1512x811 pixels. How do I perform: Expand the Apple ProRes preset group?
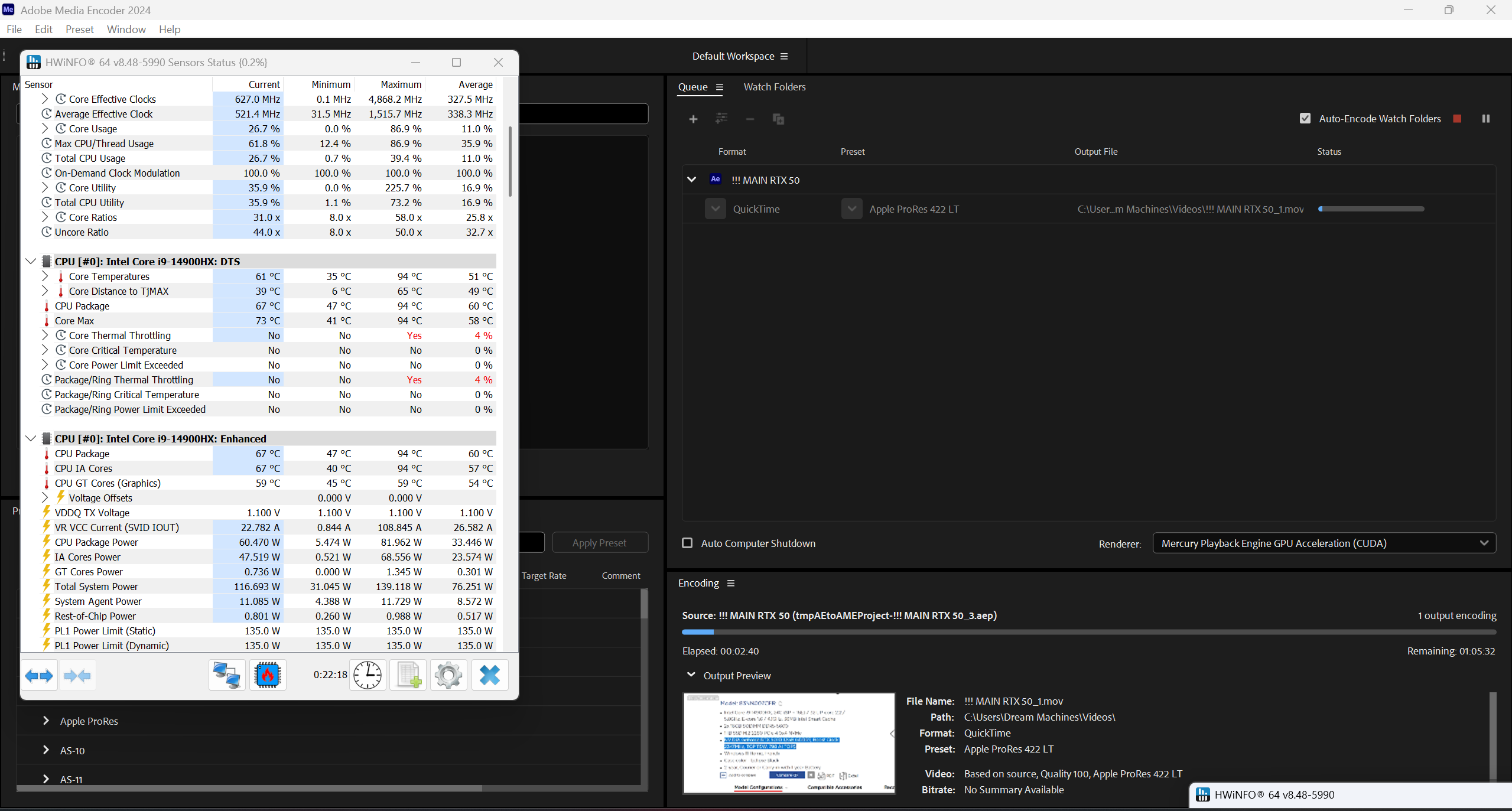click(45, 721)
